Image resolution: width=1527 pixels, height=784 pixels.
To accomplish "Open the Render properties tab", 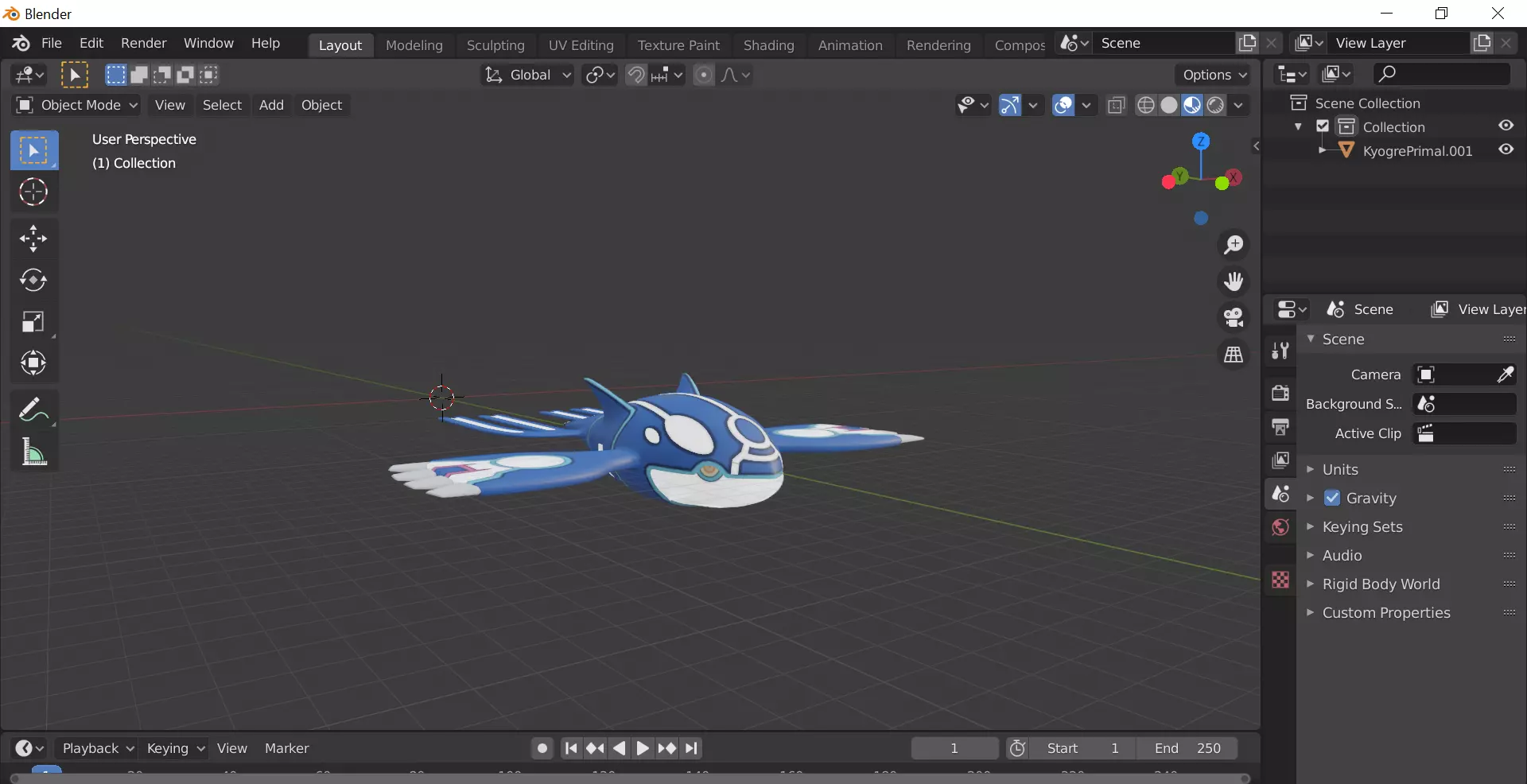I will click(1280, 393).
